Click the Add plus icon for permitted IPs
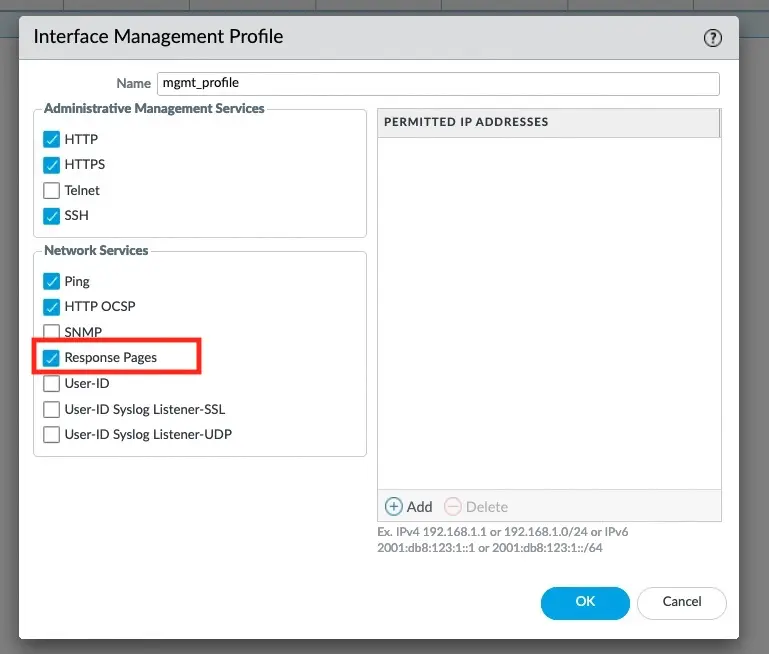769x654 pixels. [x=394, y=507]
